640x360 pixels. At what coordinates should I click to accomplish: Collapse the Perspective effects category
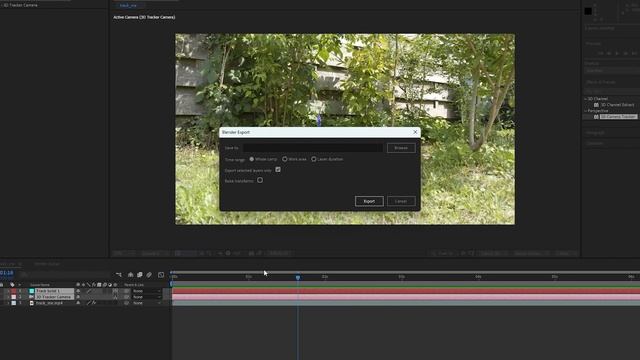586,111
